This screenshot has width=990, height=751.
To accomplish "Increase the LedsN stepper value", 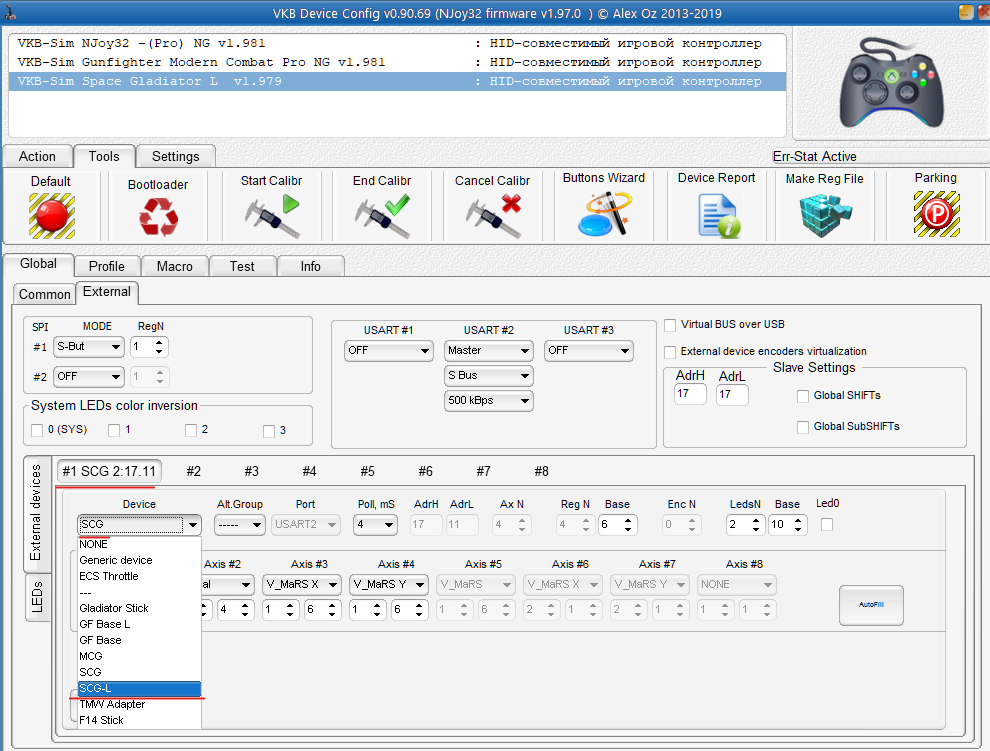I will click(756, 520).
